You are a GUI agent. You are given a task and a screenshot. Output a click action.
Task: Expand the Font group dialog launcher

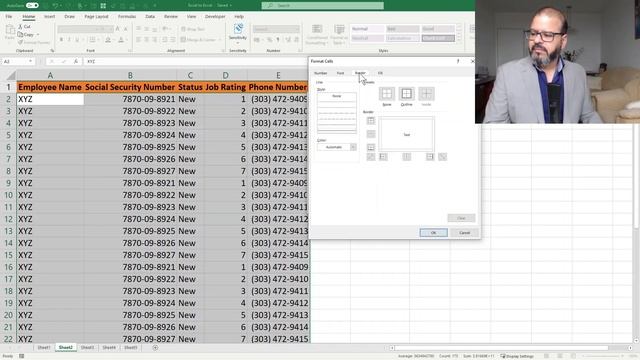pos(130,51)
